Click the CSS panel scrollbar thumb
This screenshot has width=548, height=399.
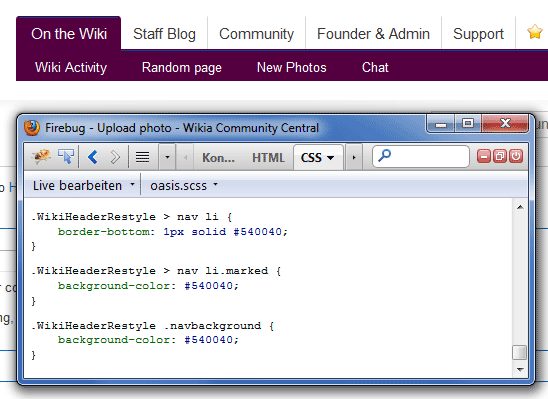point(520,352)
